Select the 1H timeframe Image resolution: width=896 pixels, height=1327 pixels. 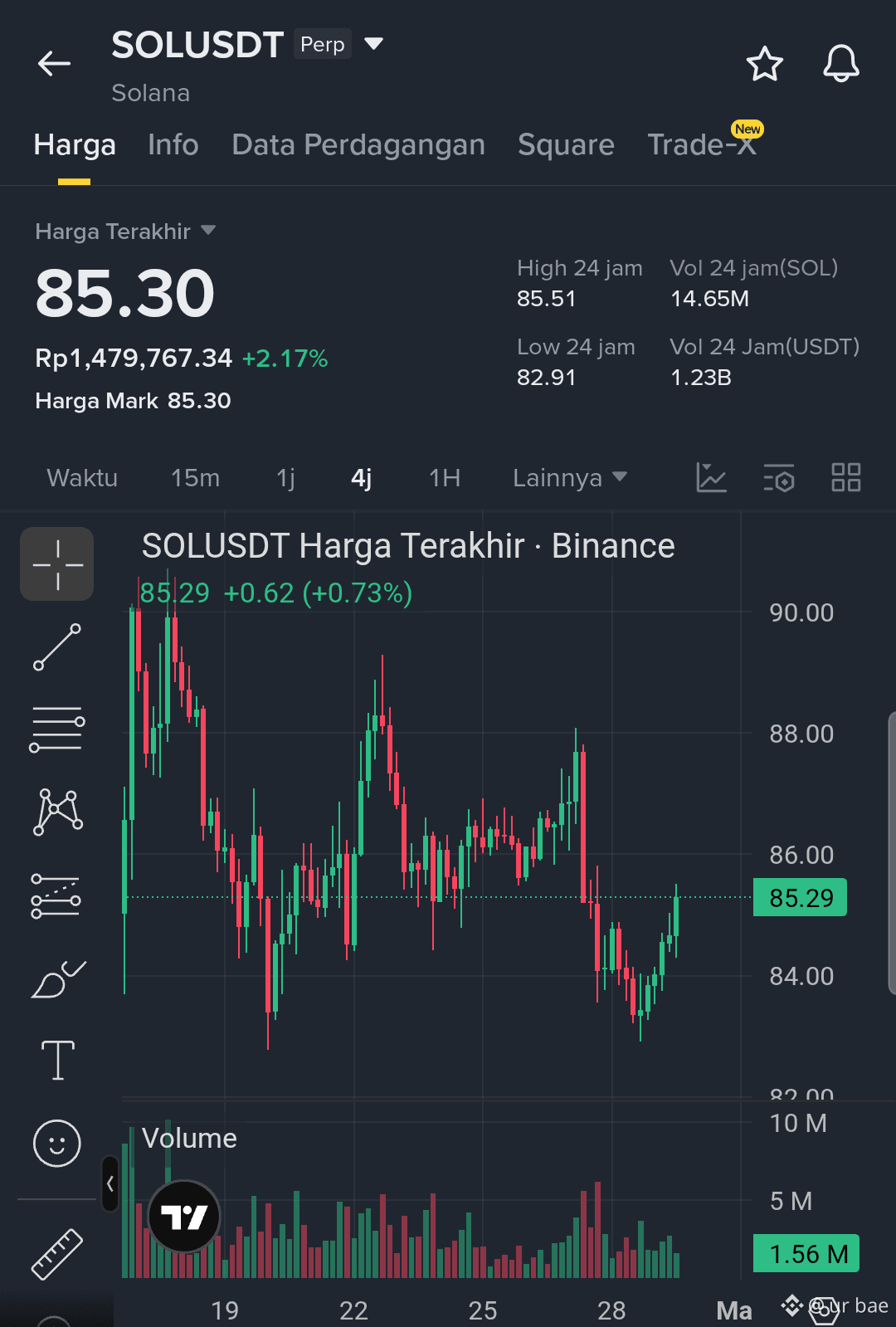tap(445, 478)
